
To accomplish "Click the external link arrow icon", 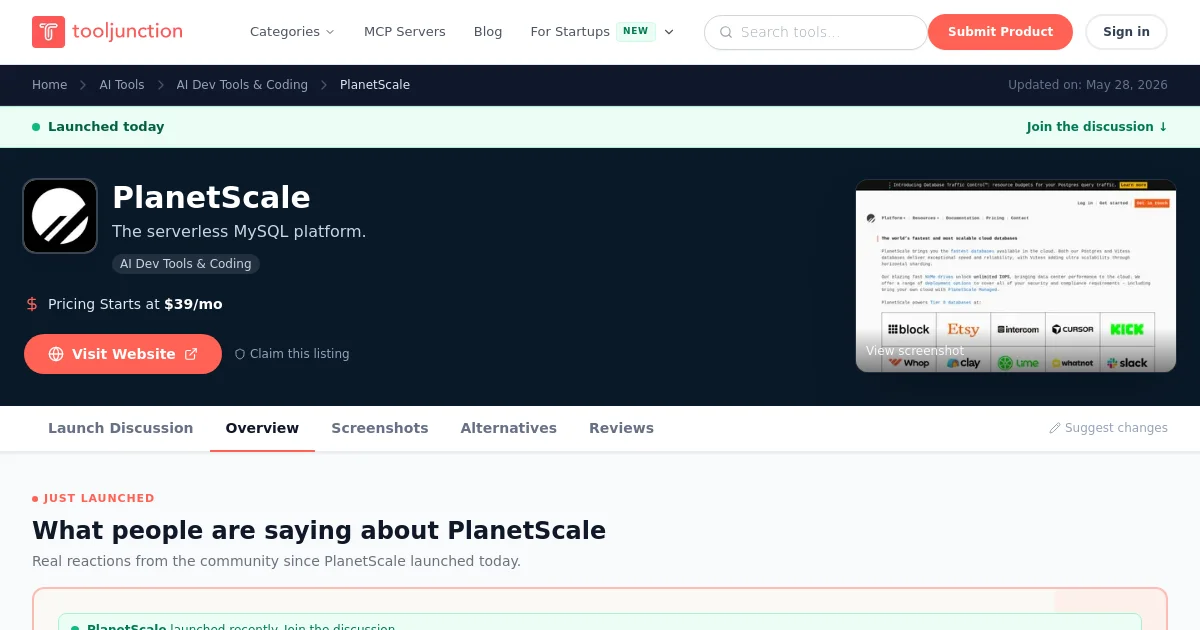I will pyautogui.click(x=191, y=354).
